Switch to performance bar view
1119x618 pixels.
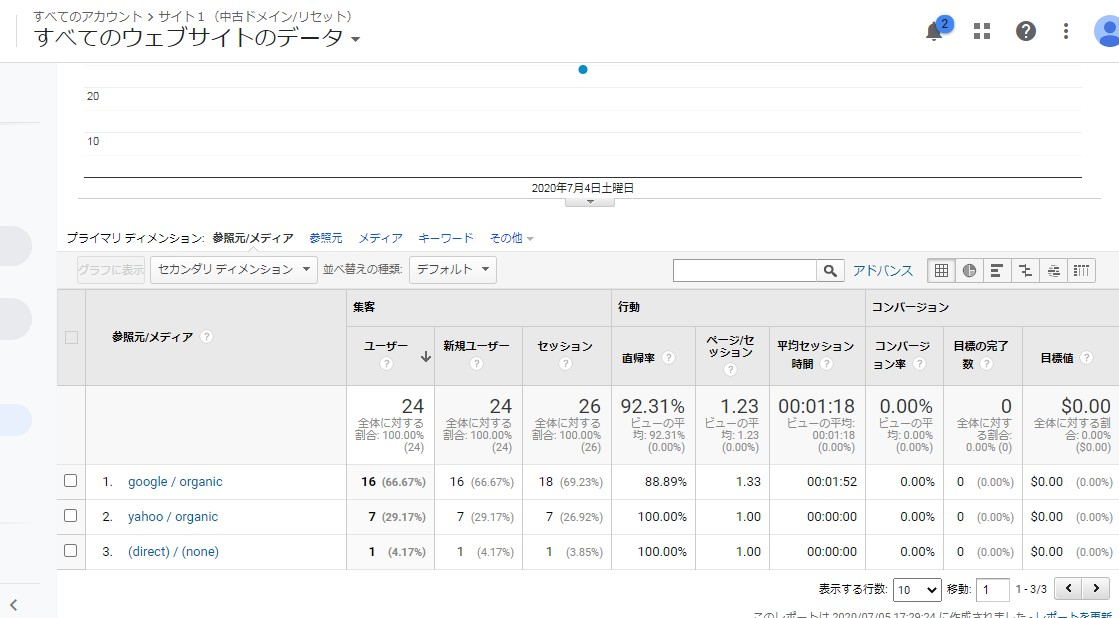coord(997,270)
